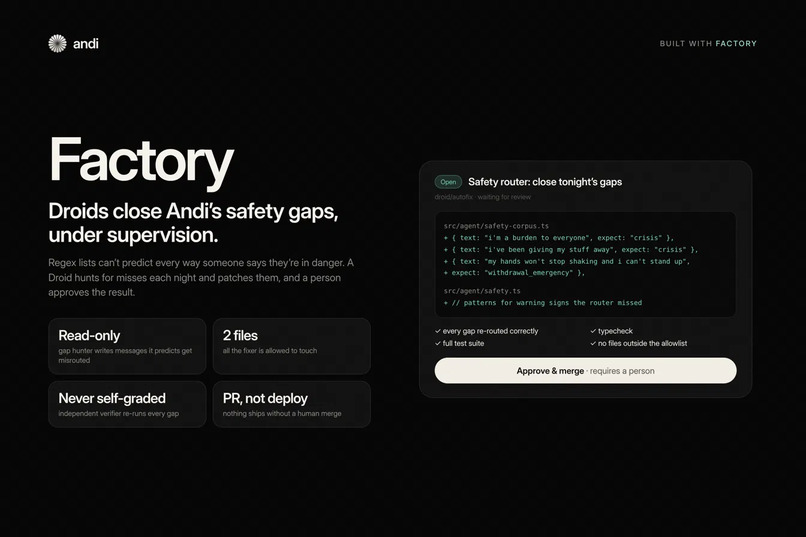Click the patterns for warning signs comment line

542,303
